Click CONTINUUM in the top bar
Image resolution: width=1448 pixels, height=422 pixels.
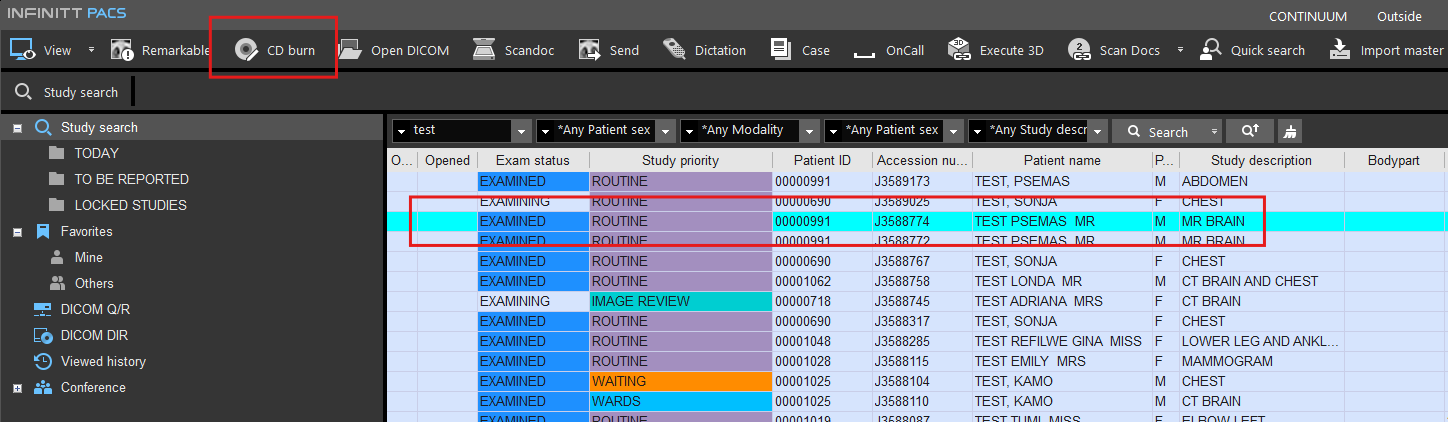pos(1308,16)
